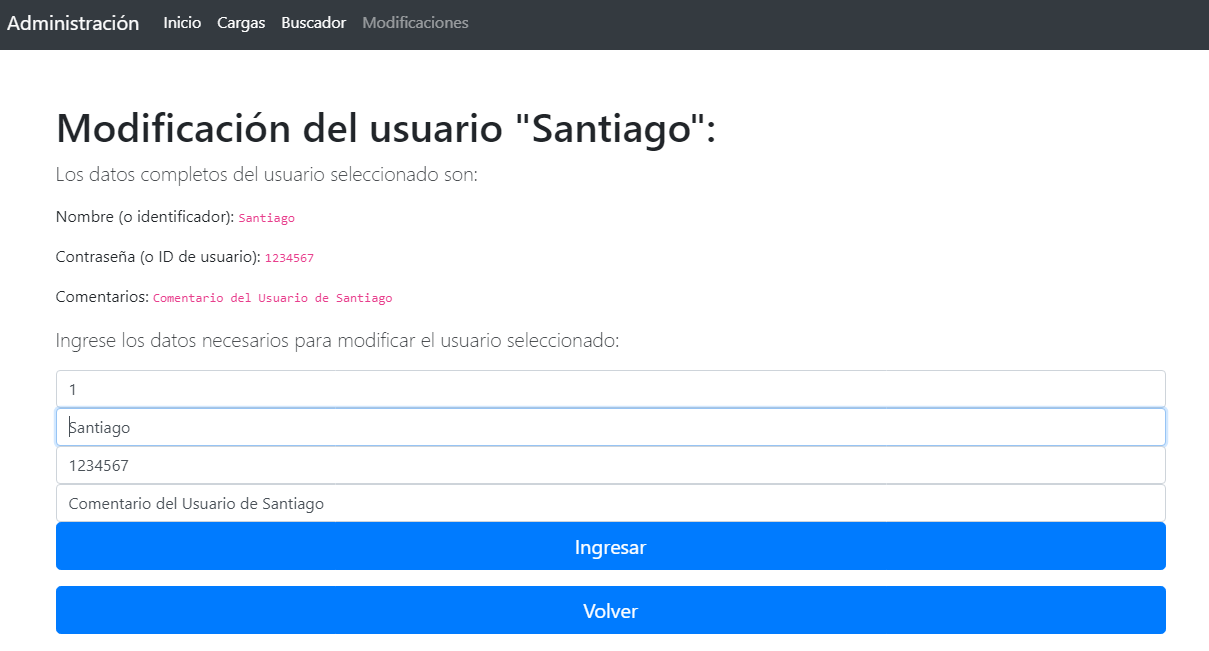Open the Cargas navigation link
Image resolution: width=1209 pixels, height=651 pixels.
tap(241, 22)
